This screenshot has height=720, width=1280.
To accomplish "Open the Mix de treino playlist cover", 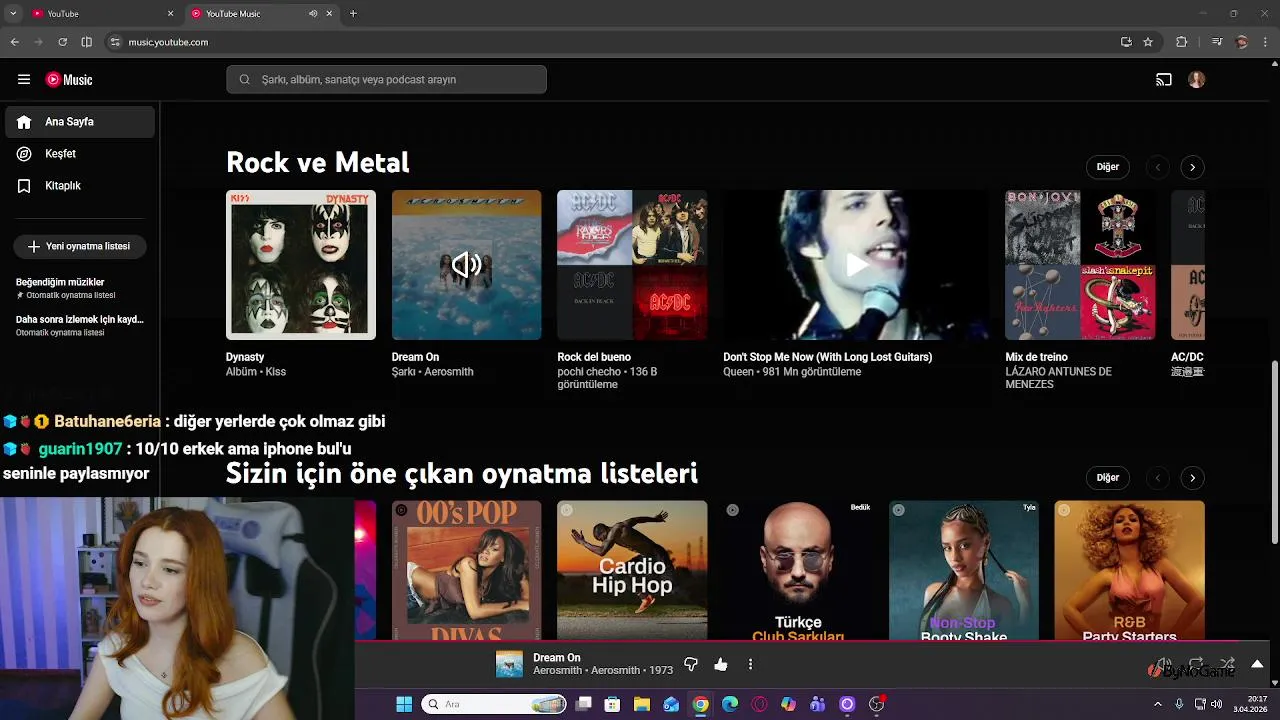I will coord(1080,265).
